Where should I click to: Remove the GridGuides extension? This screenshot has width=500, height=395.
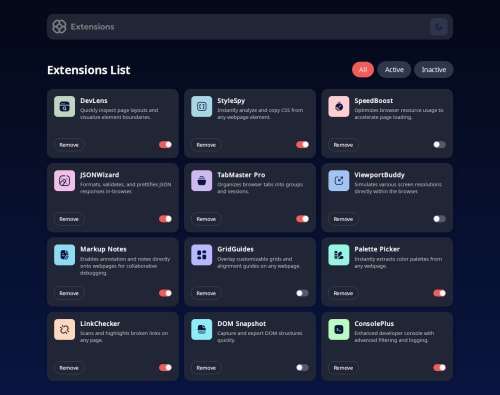(206, 293)
